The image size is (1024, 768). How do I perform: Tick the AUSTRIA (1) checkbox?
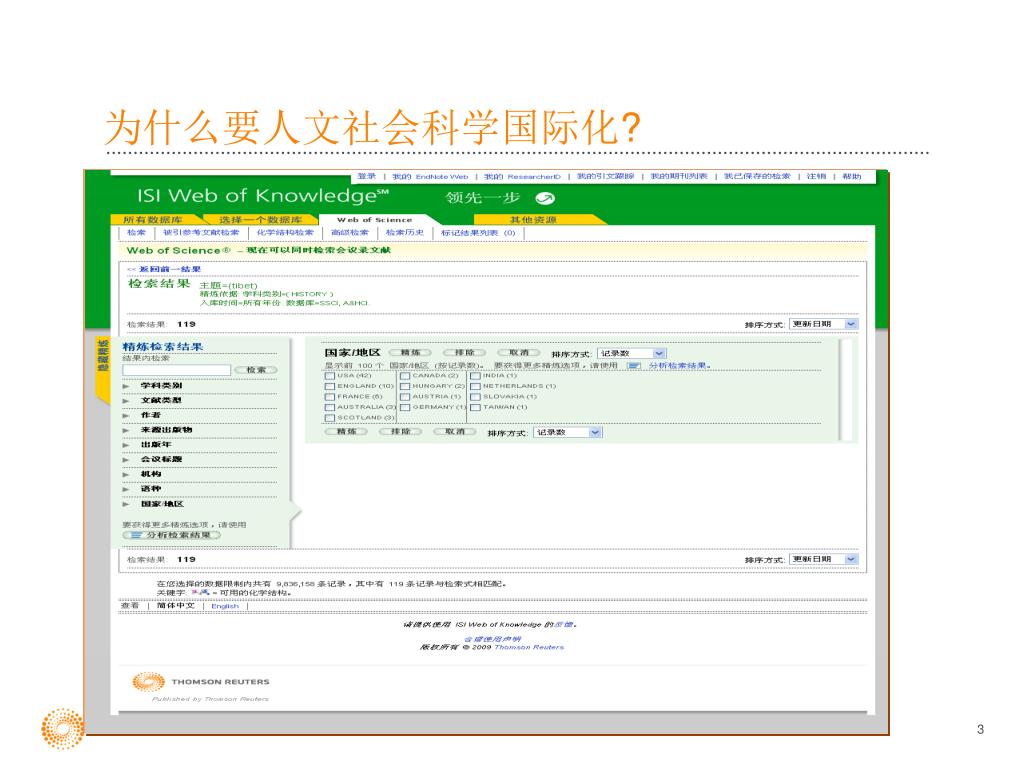point(405,397)
